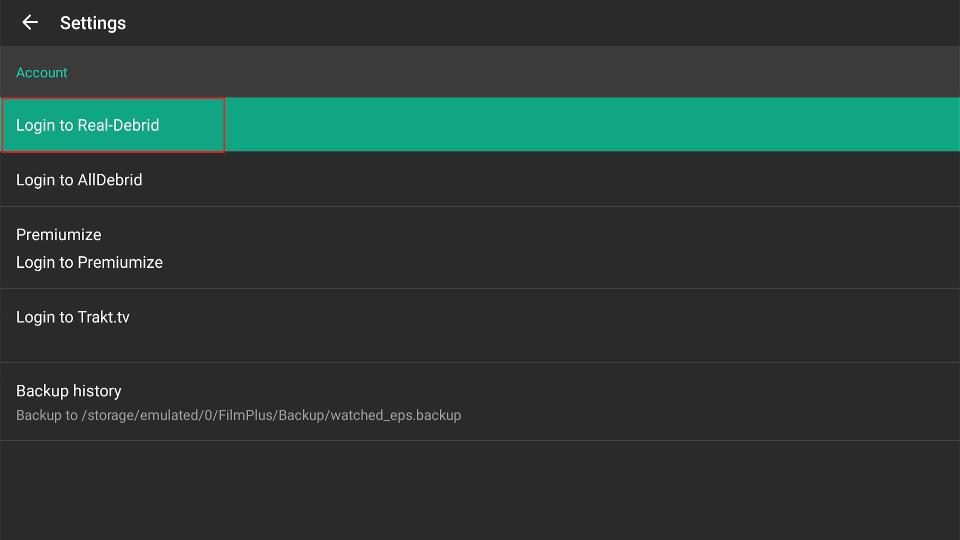Image resolution: width=960 pixels, height=540 pixels.
Task: Click the Trakt.tv account entry
Action: [x=480, y=326]
